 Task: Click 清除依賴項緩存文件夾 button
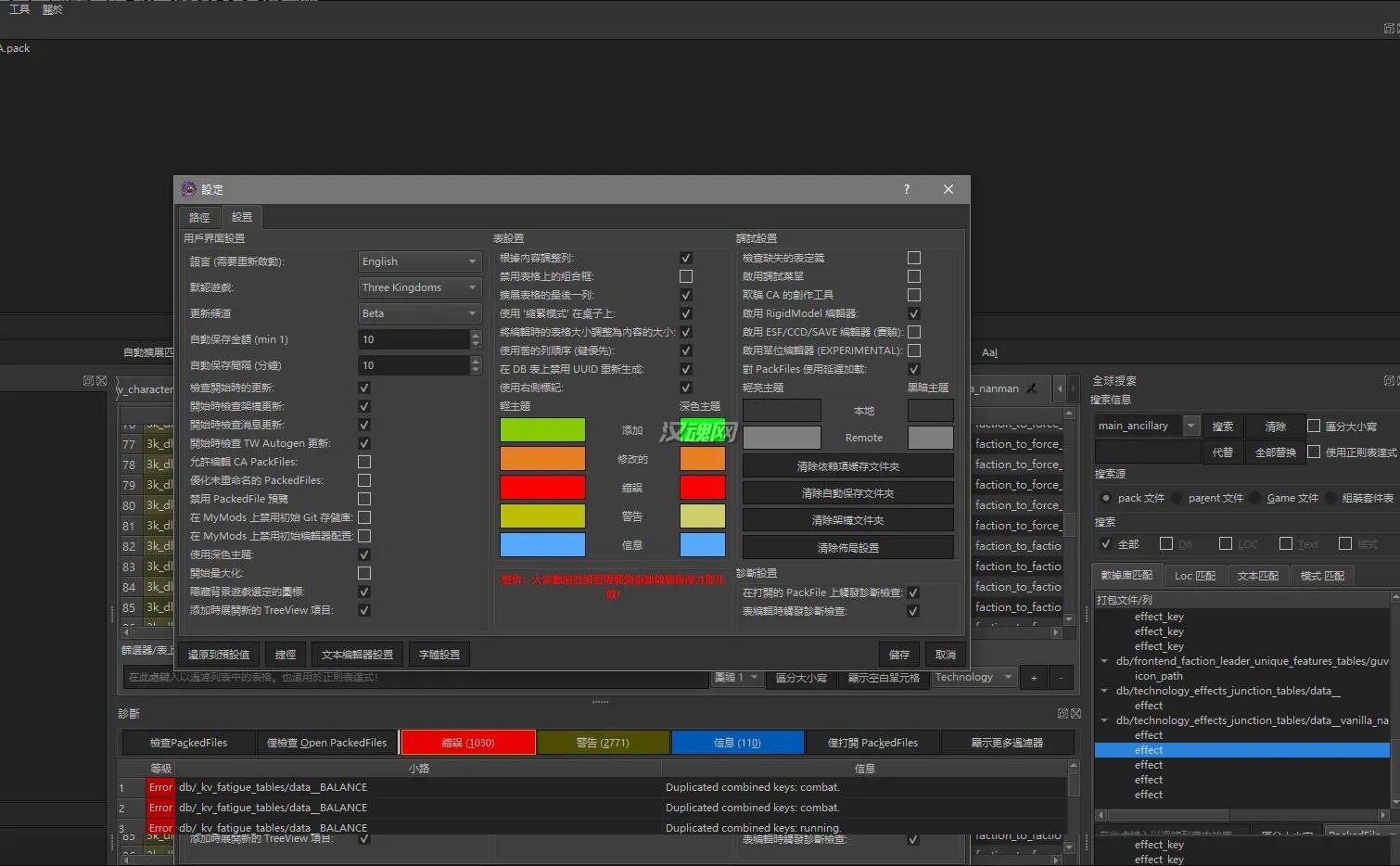(x=848, y=466)
